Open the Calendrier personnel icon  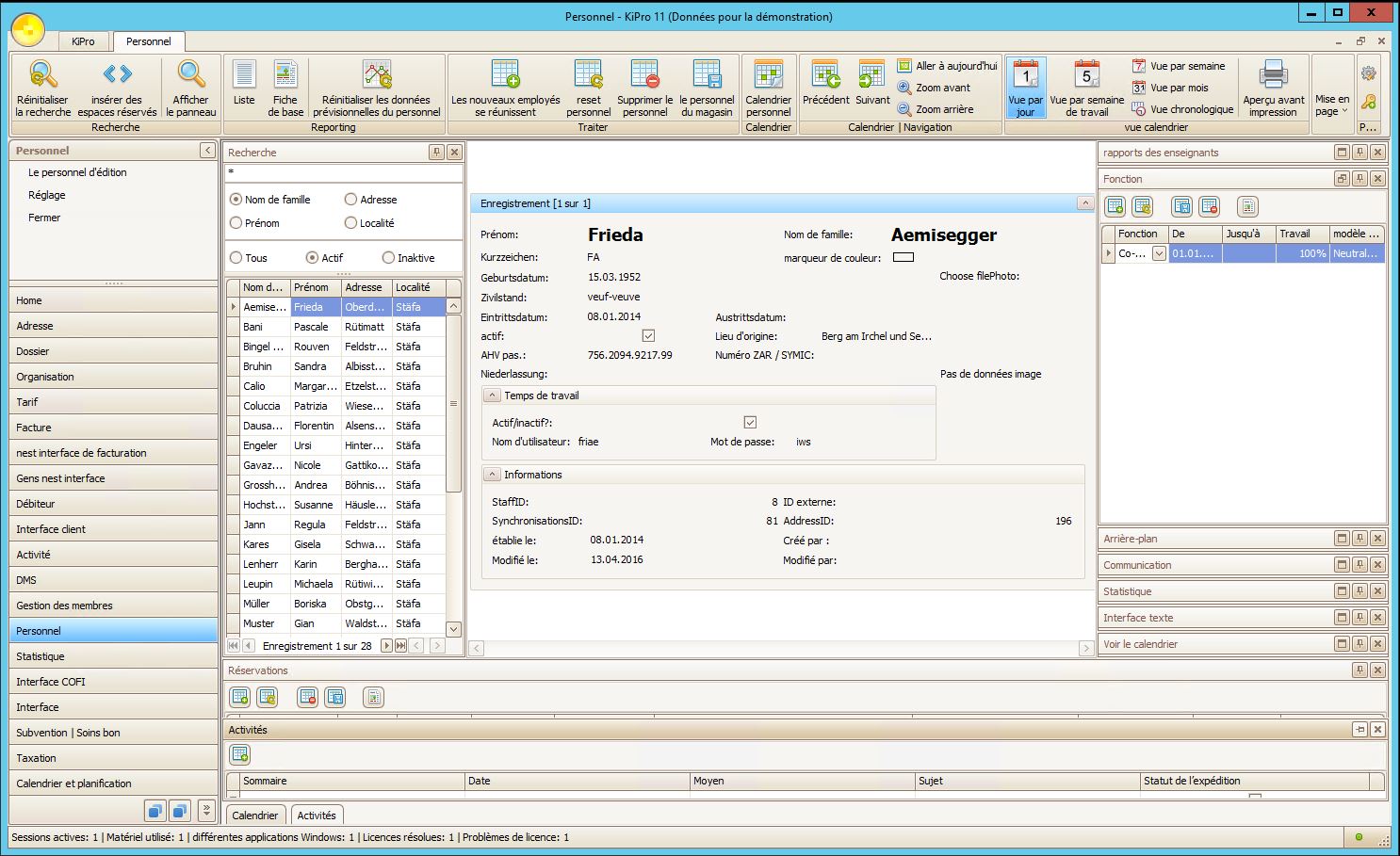tap(768, 74)
